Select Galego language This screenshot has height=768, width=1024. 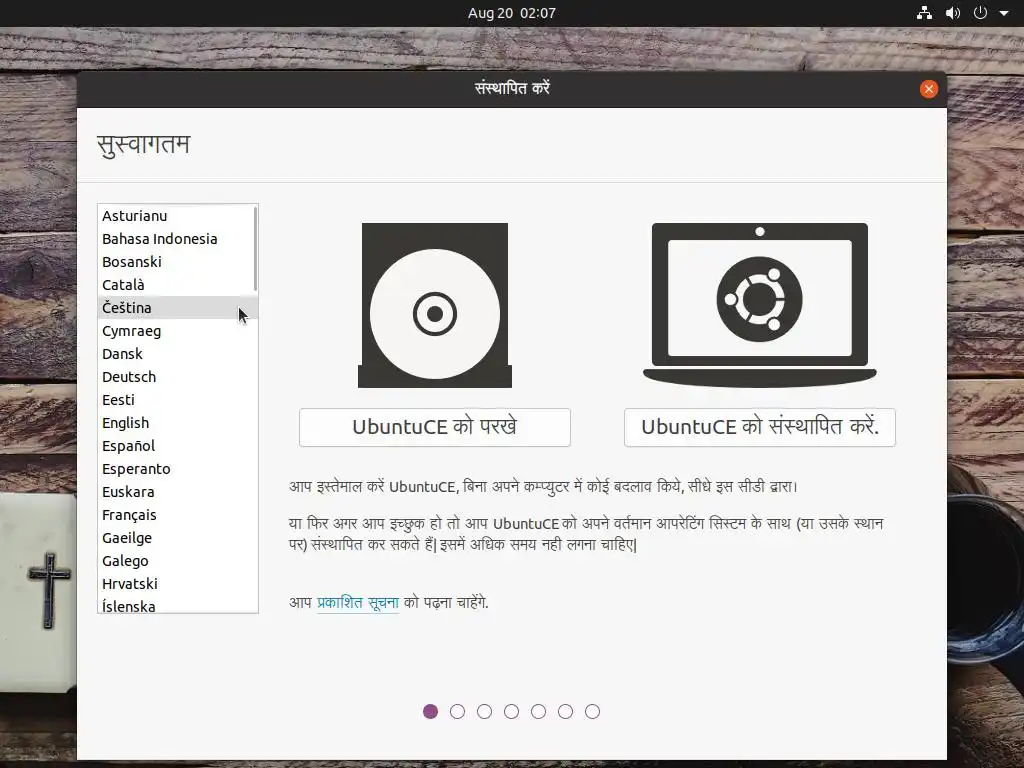178,561
